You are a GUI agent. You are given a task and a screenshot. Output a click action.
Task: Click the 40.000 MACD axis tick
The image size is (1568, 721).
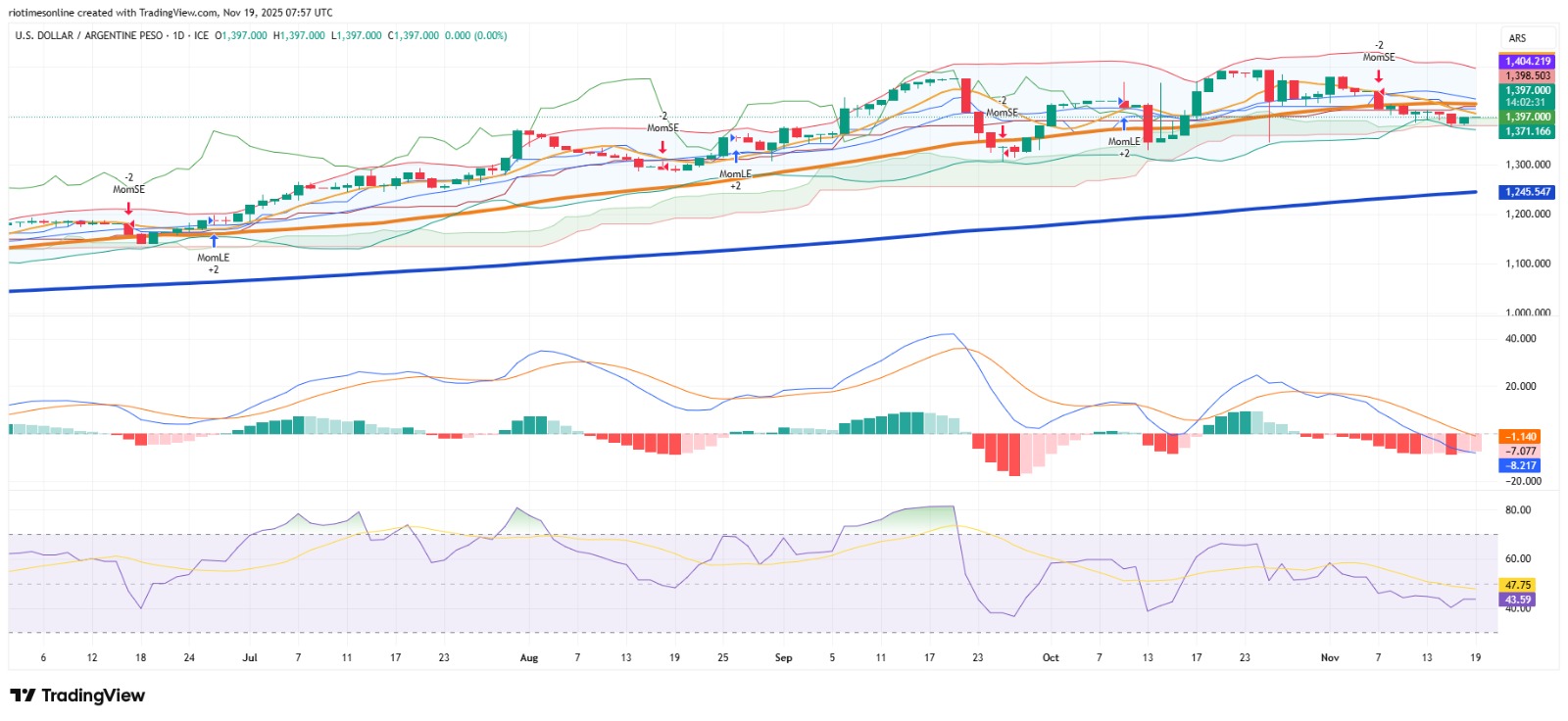click(x=1521, y=339)
